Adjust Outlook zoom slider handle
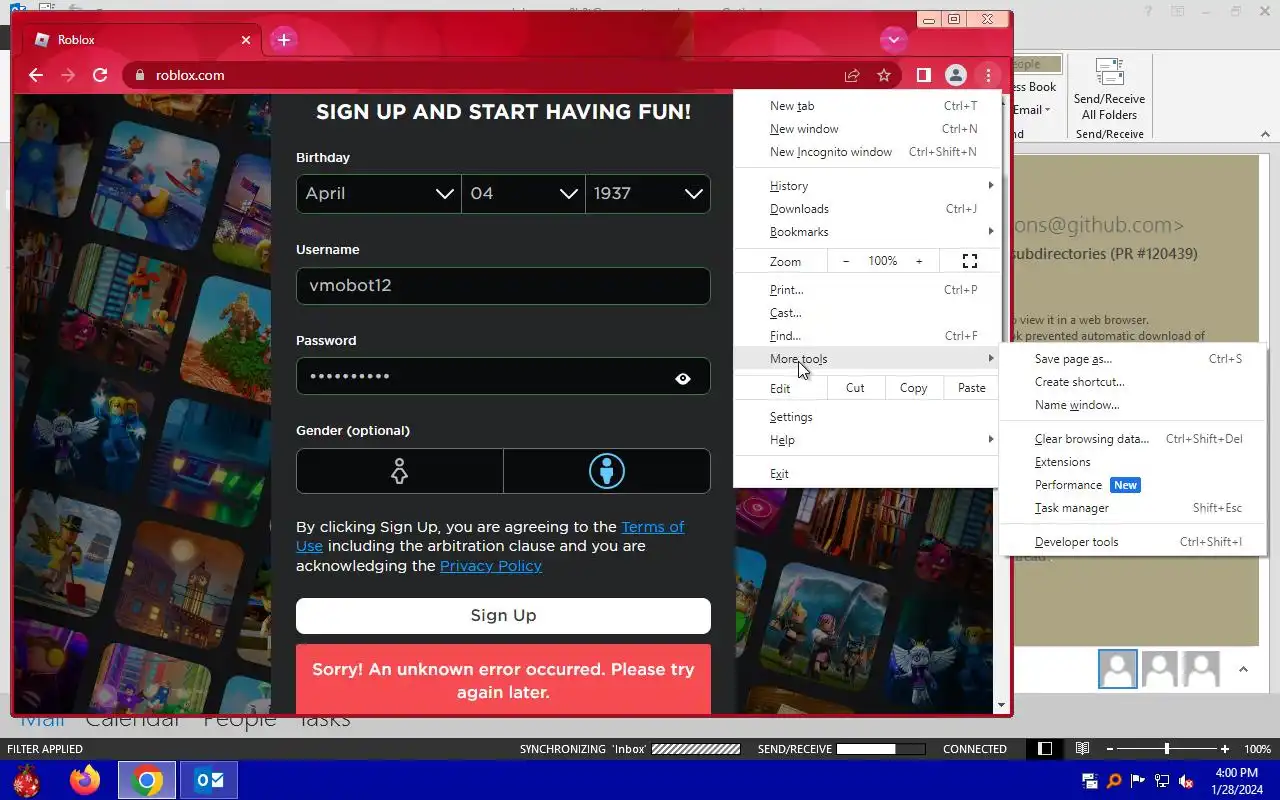This screenshot has height=800, width=1280. coord(1166,749)
